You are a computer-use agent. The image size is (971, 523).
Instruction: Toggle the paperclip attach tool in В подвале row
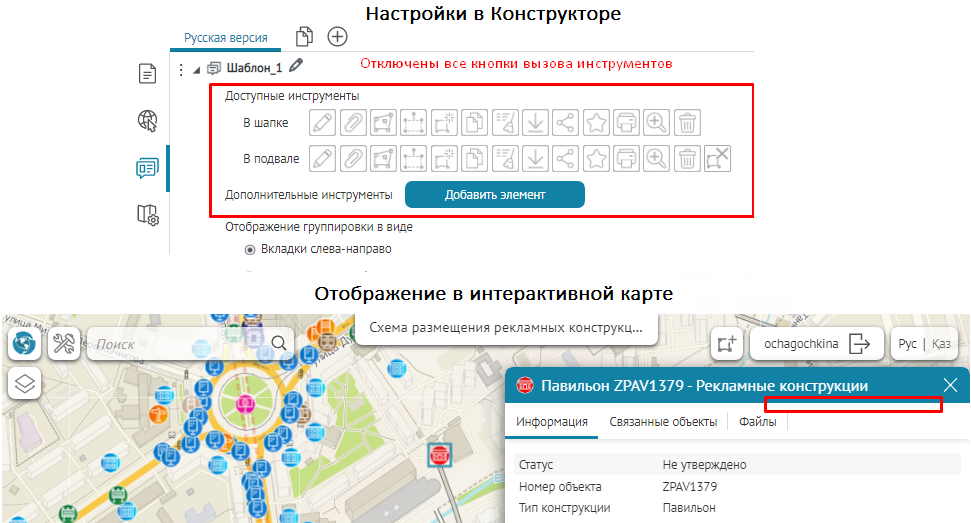point(352,158)
